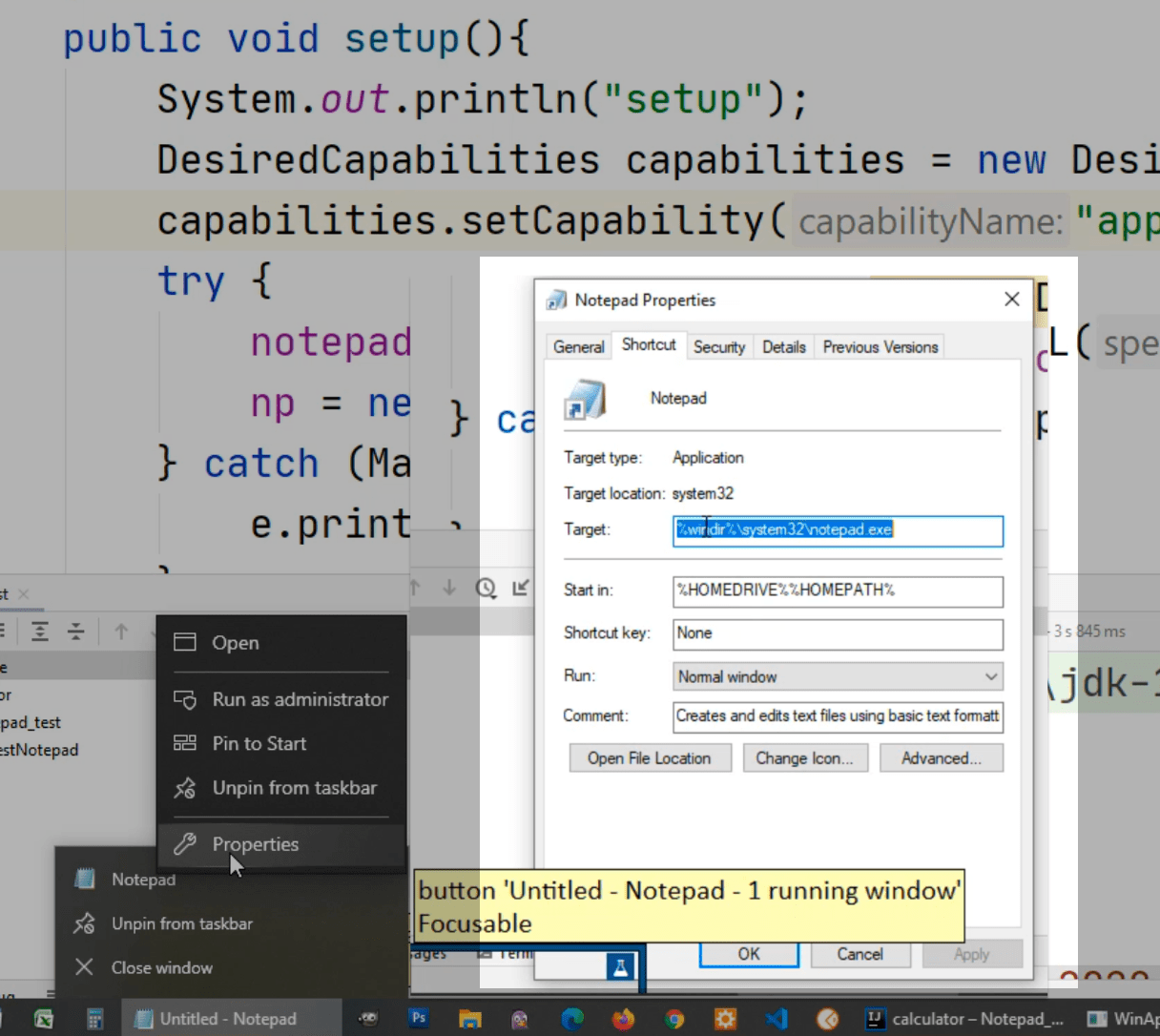
Task: Open the Security tab
Action: coord(719,347)
